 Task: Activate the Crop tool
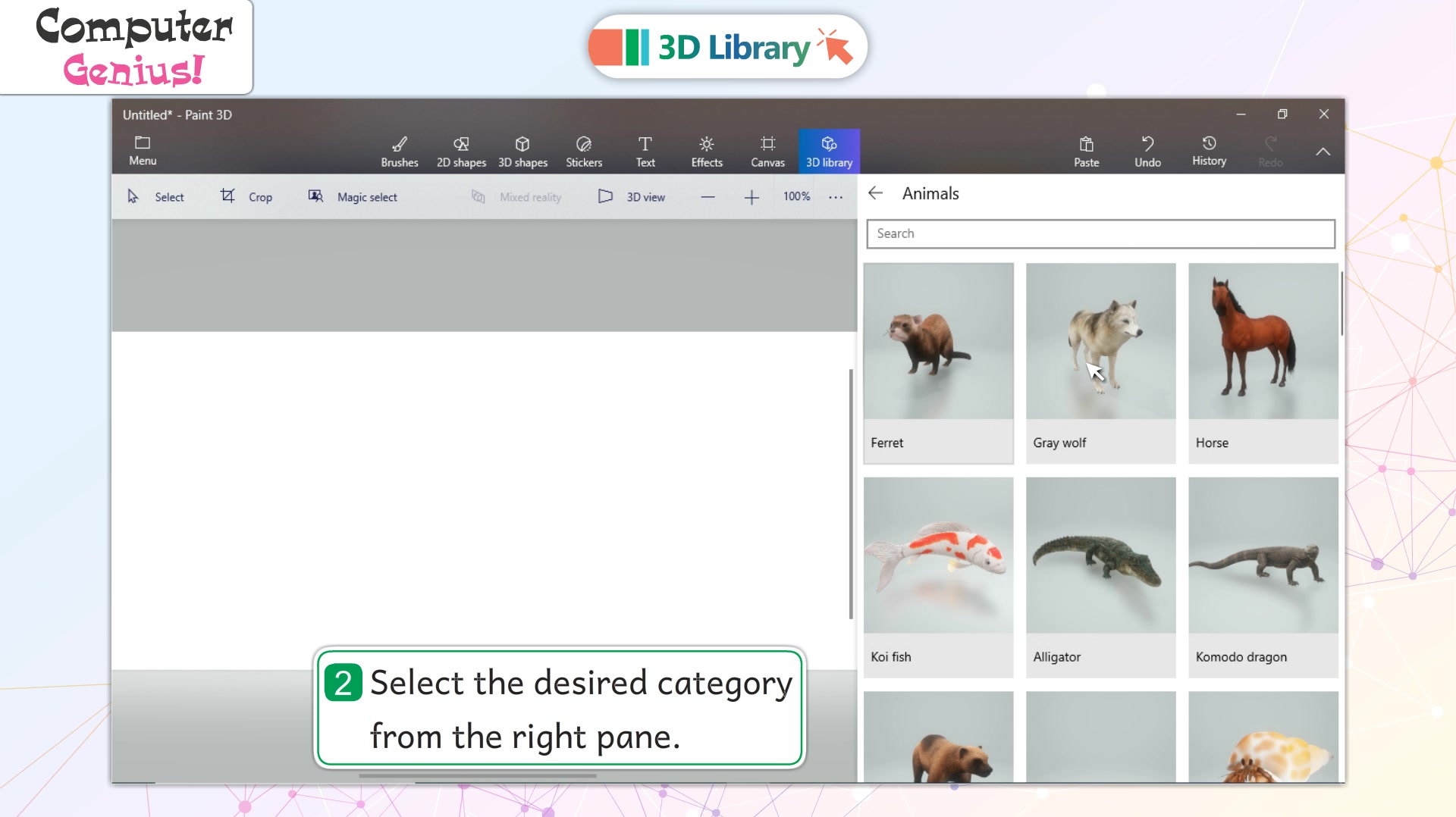246,197
